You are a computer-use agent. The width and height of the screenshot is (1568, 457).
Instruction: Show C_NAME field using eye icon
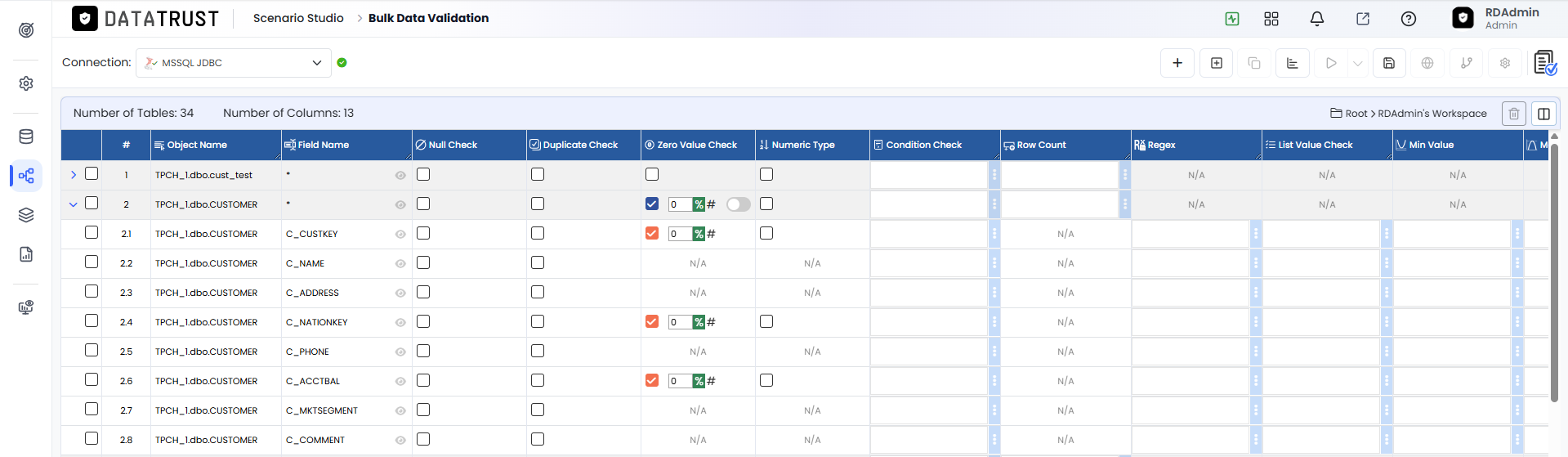click(400, 263)
